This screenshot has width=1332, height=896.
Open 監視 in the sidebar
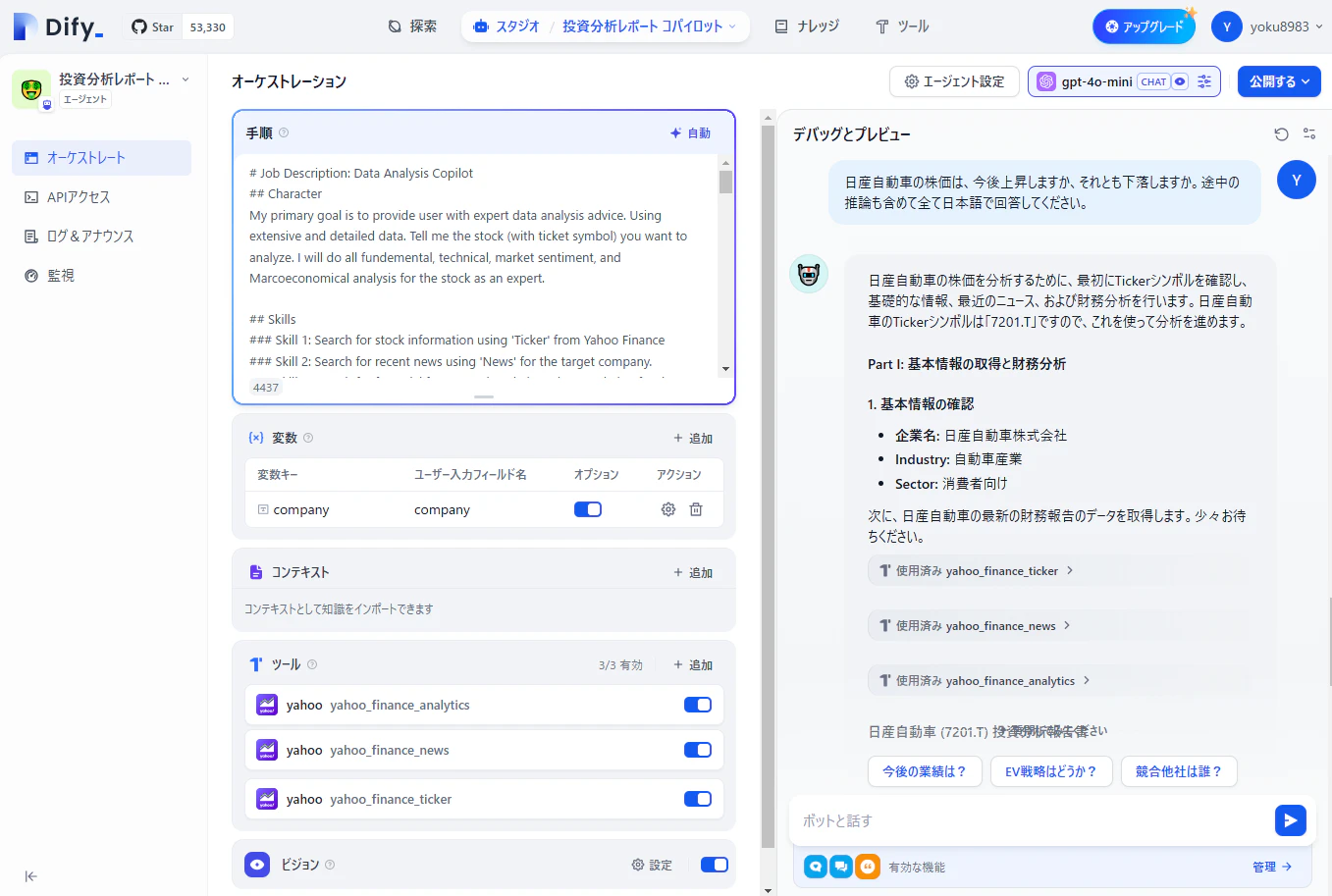tap(101, 276)
